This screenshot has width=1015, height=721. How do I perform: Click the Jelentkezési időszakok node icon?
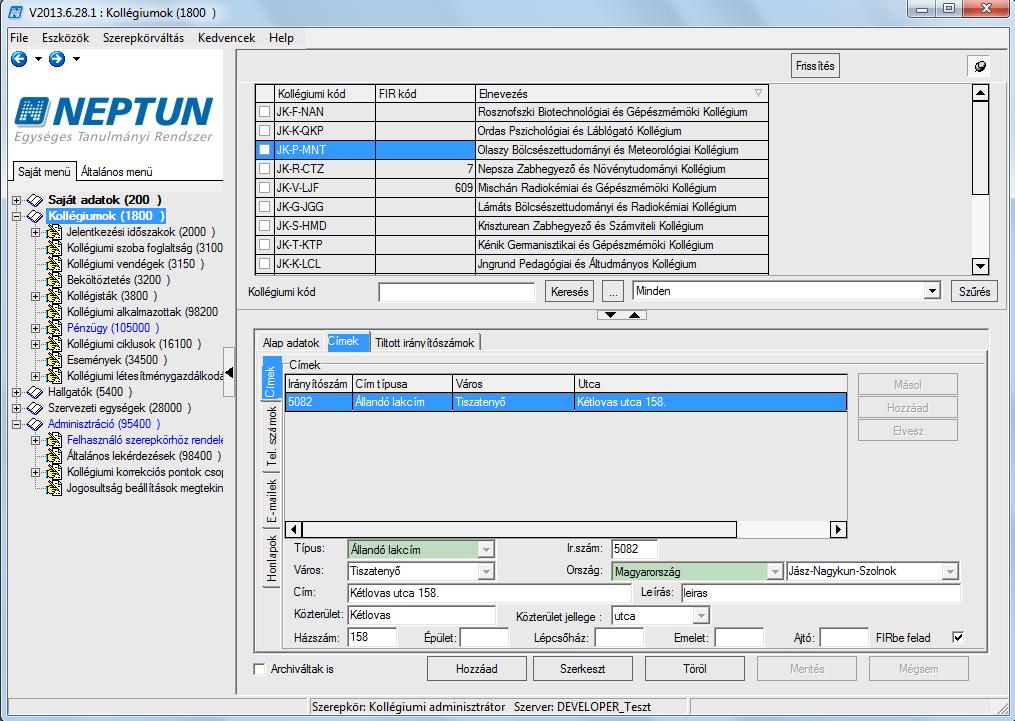click(54, 232)
